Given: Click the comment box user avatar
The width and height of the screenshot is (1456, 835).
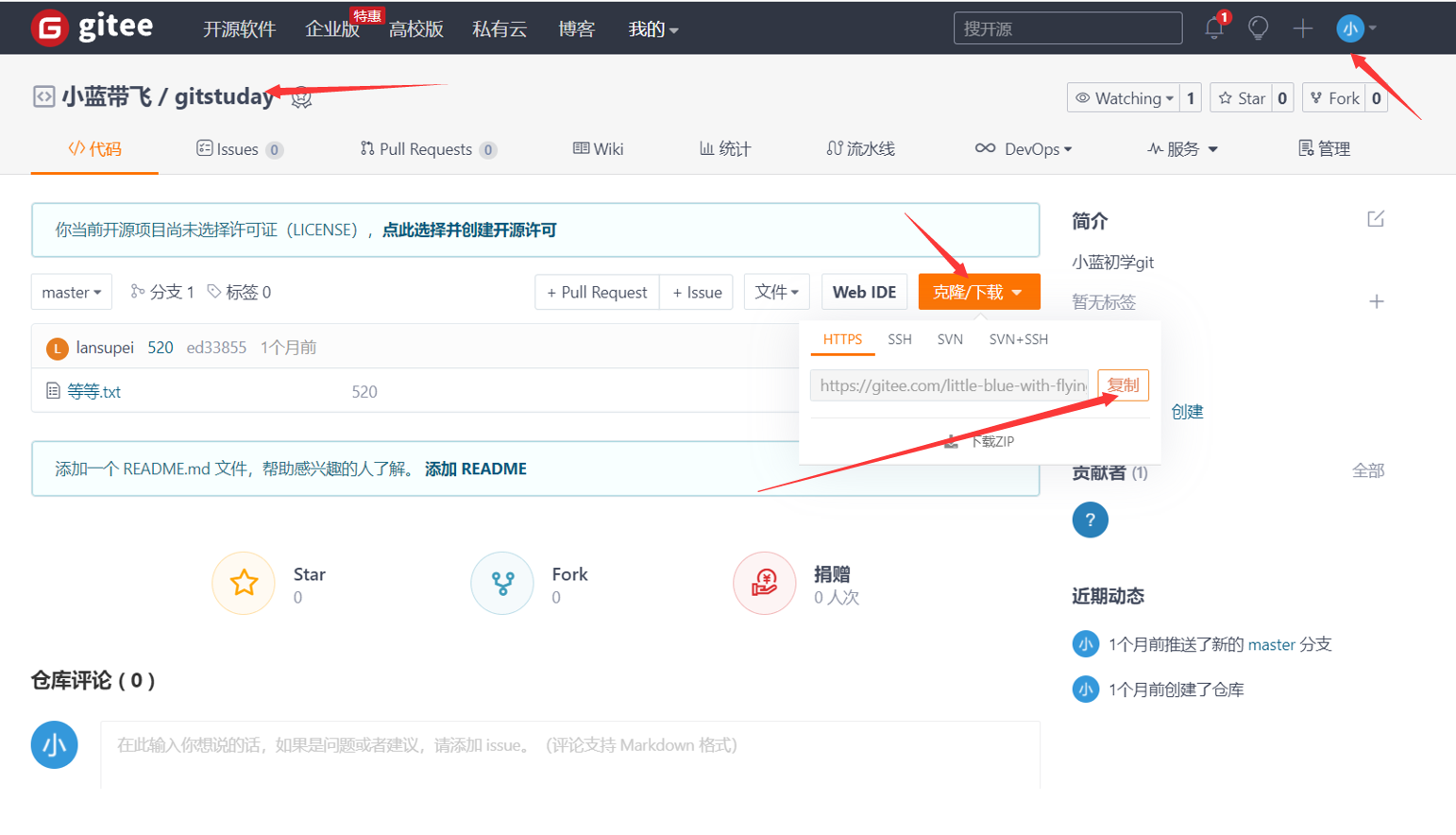Looking at the screenshot, I should pos(54,745).
